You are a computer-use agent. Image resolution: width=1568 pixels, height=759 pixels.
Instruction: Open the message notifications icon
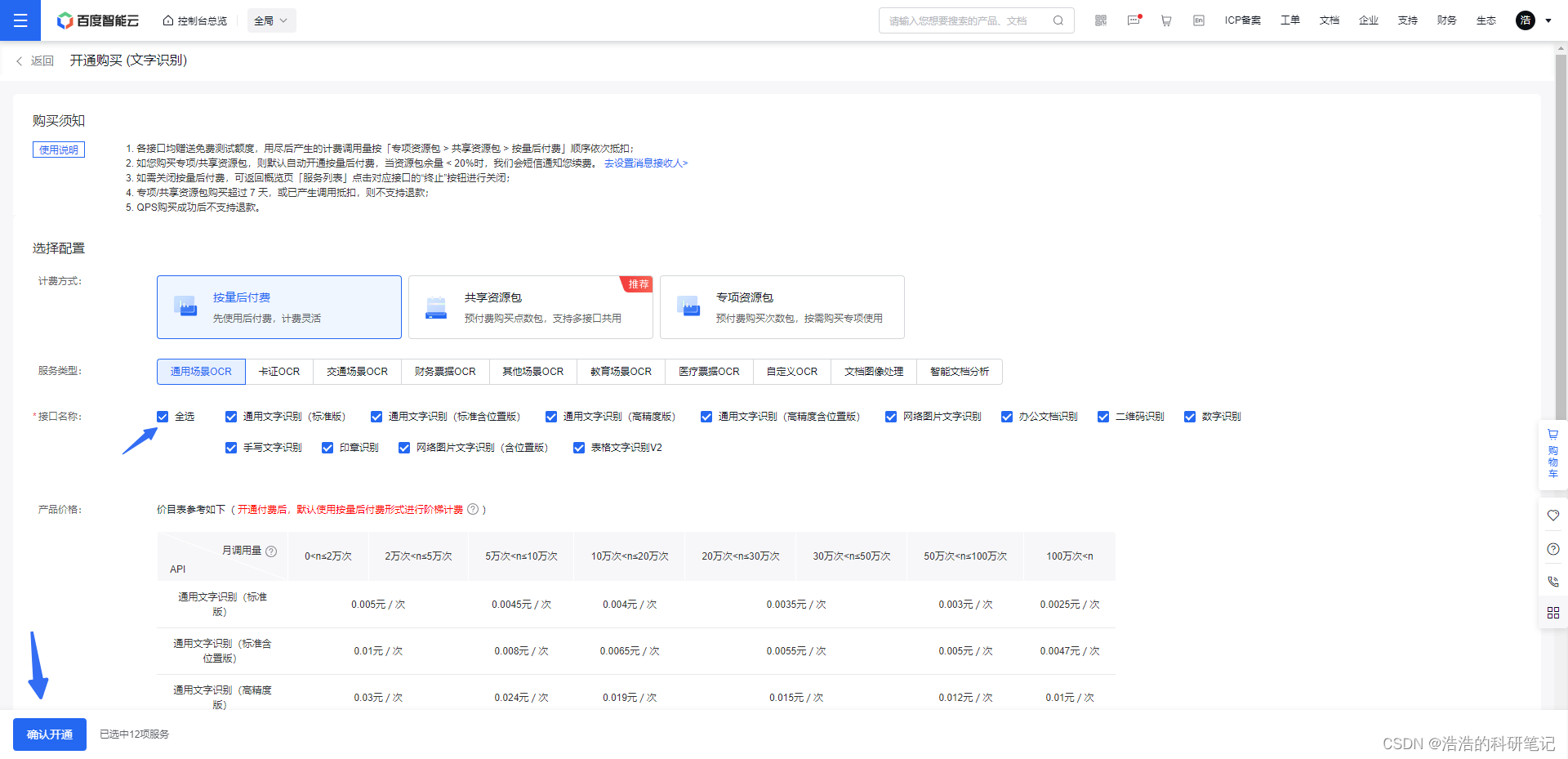(1134, 20)
